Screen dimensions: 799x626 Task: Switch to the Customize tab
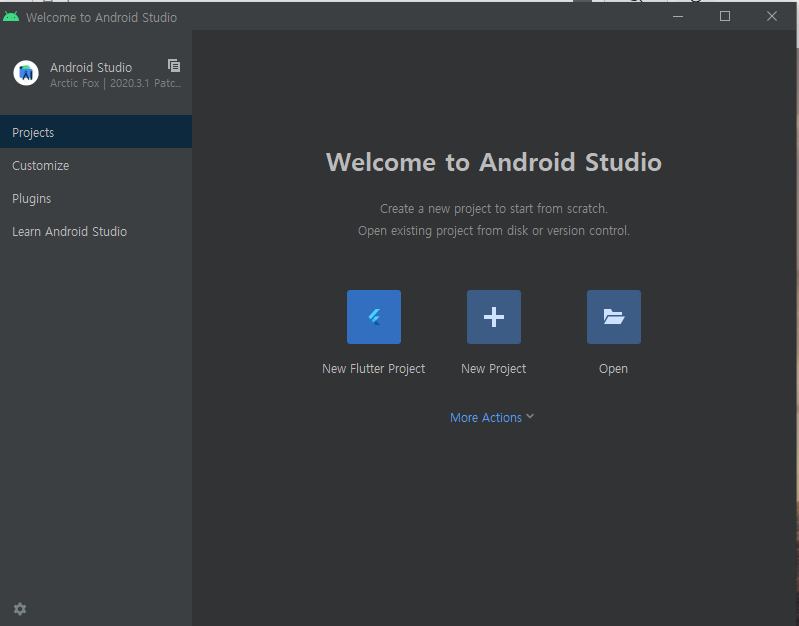[96, 166]
